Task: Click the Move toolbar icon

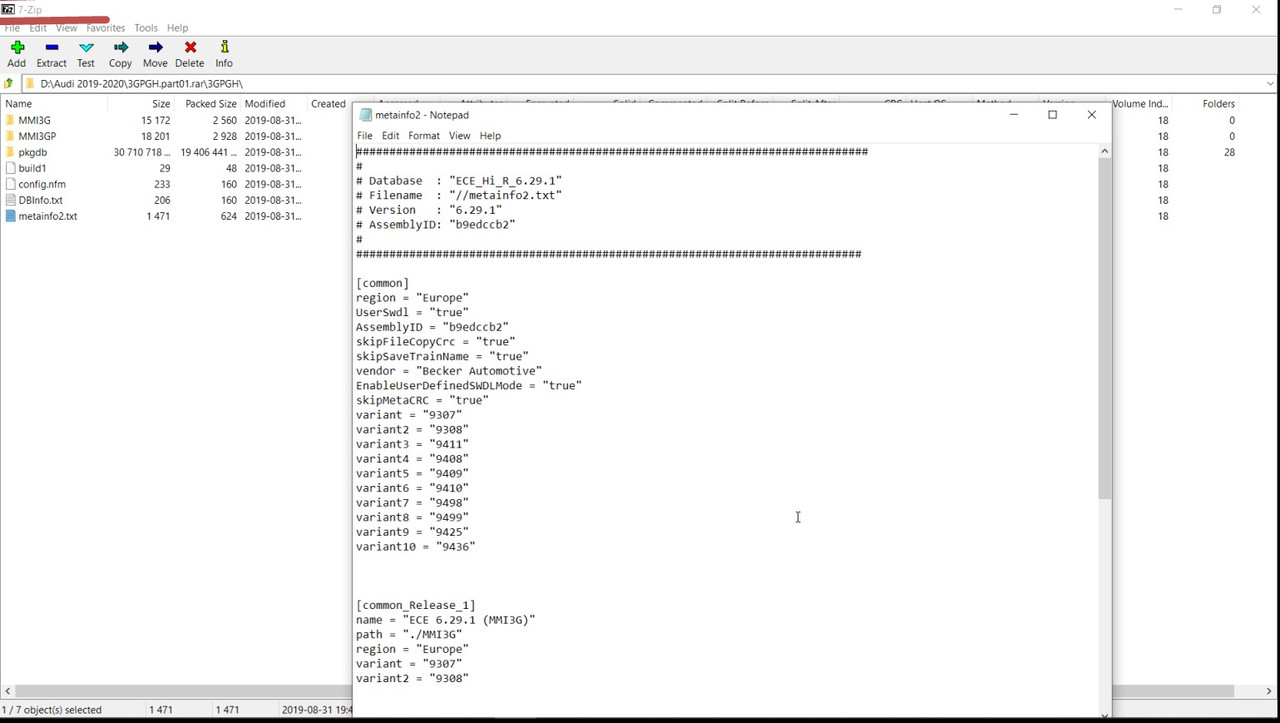Action: pyautogui.click(x=155, y=48)
